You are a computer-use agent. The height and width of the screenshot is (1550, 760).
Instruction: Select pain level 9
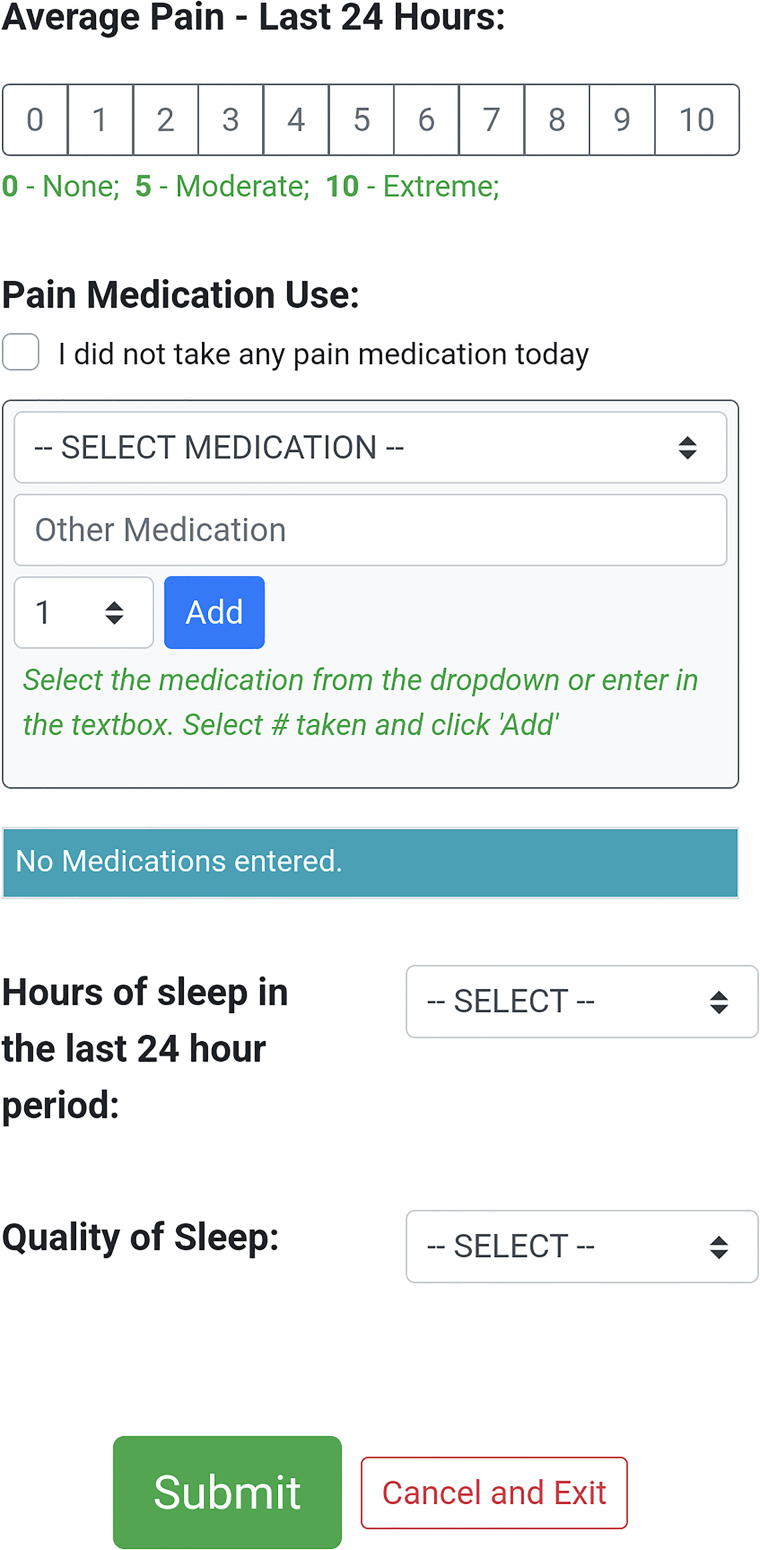point(622,120)
